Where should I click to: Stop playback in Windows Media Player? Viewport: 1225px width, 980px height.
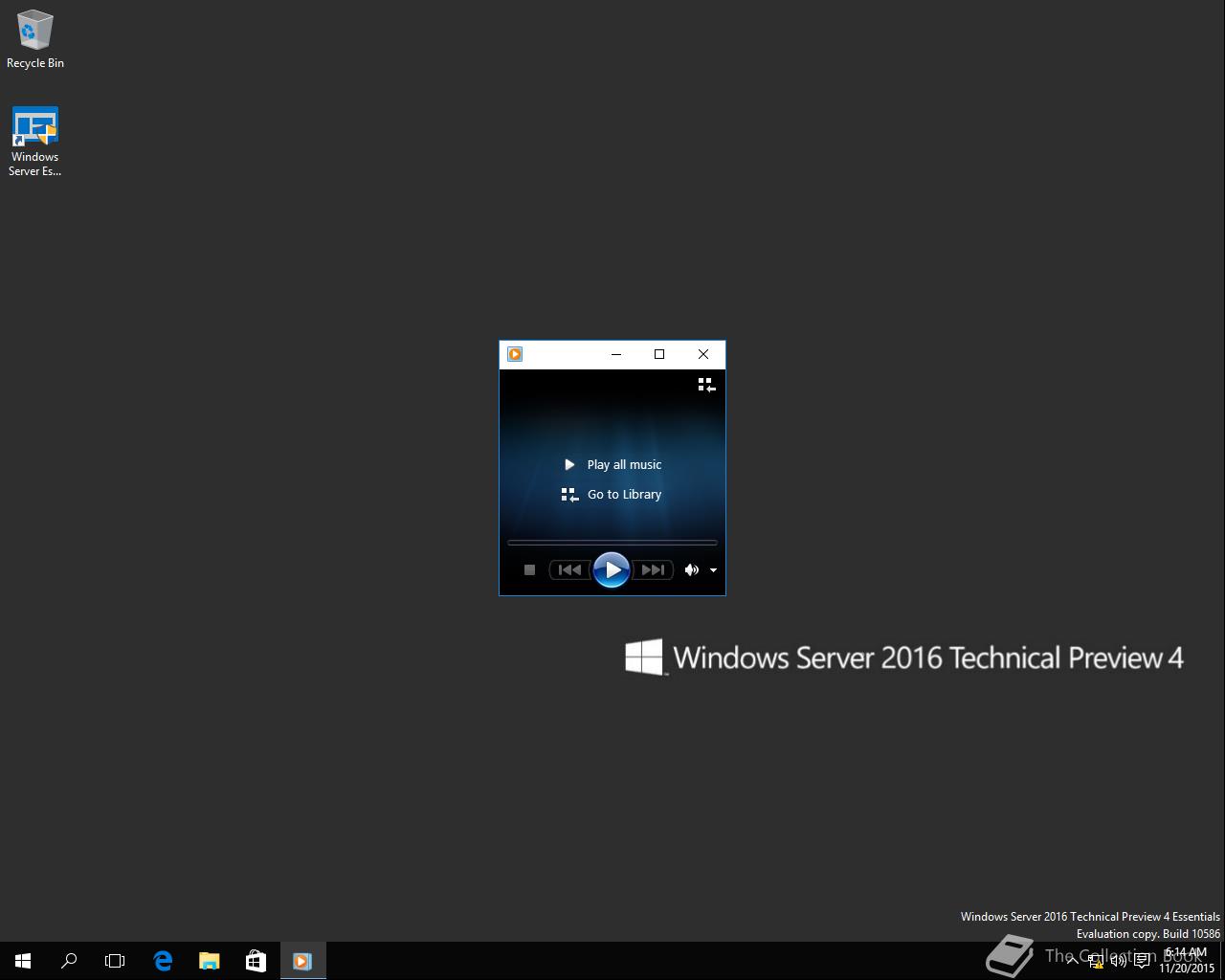click(529, 569)
